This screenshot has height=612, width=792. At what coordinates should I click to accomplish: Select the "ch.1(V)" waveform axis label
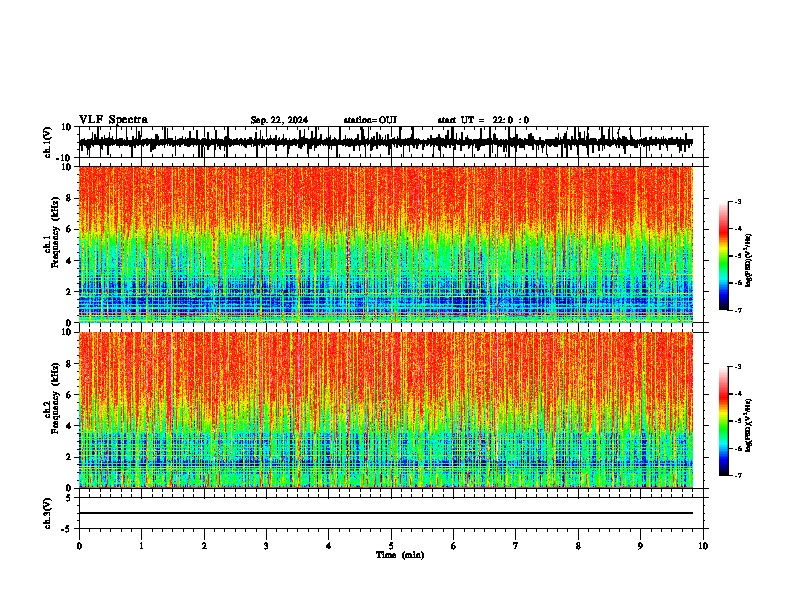point(47,142)
